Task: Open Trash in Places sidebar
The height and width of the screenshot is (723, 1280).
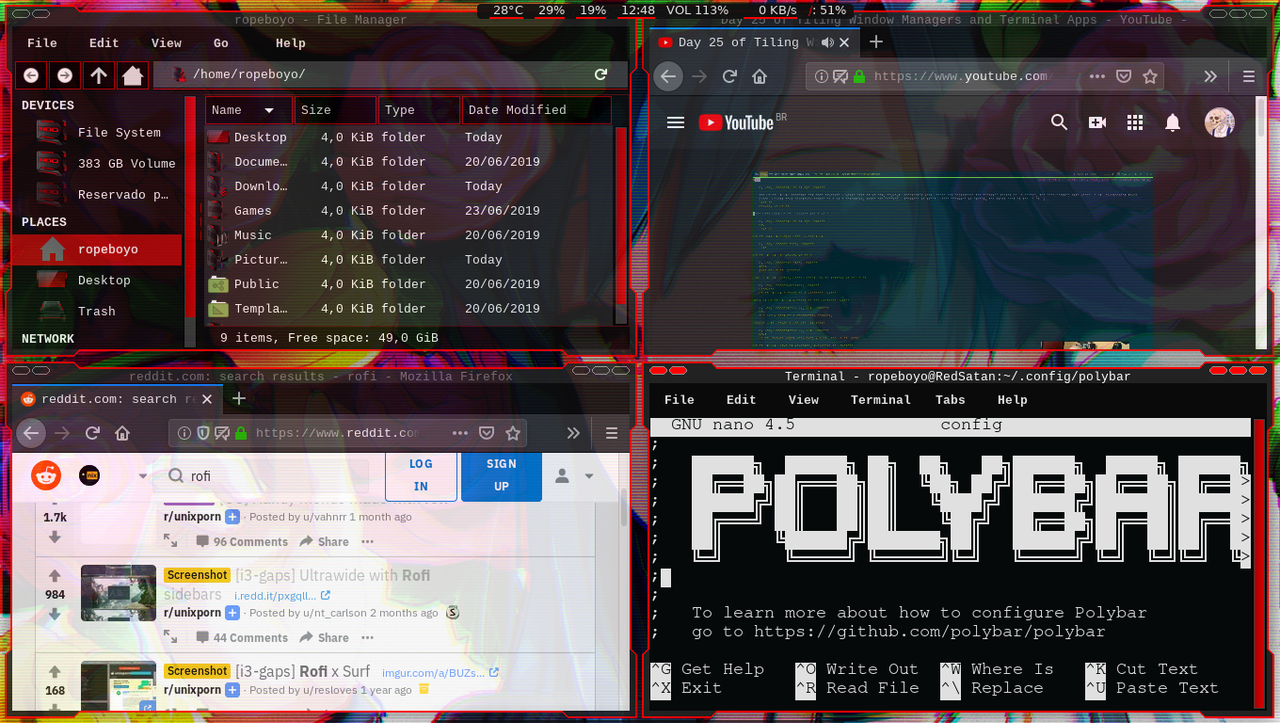Action: pyautogui.click(x=97, y=311)
